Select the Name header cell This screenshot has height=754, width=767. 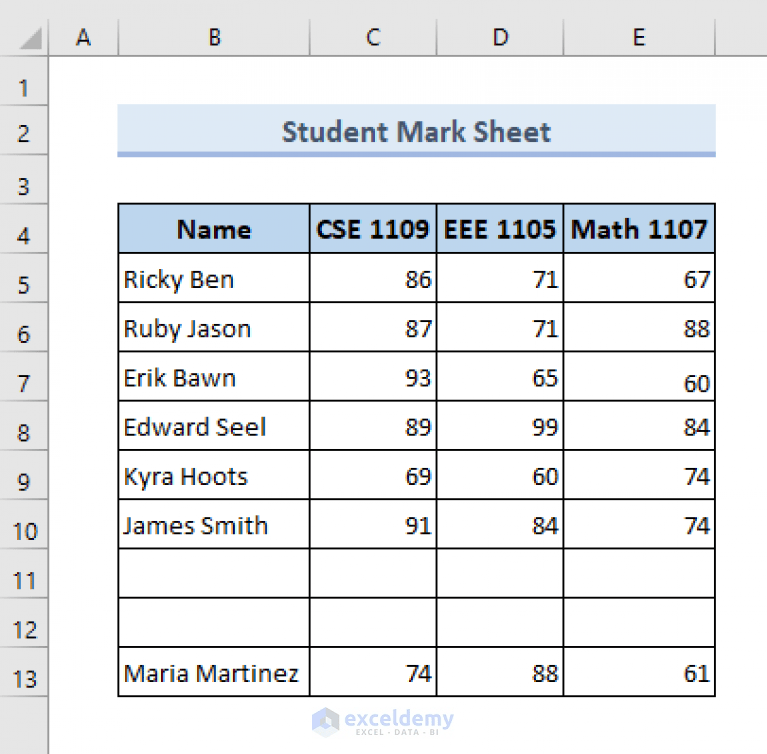[x=214, y=228]
